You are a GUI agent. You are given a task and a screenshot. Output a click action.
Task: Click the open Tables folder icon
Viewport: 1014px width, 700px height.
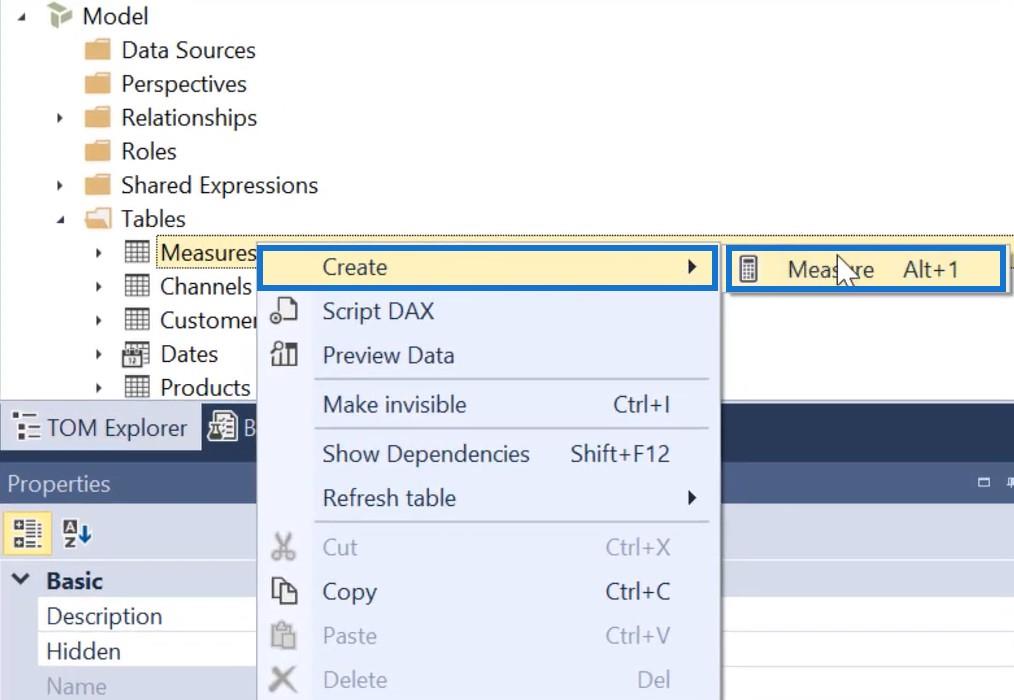click(98, 218)
